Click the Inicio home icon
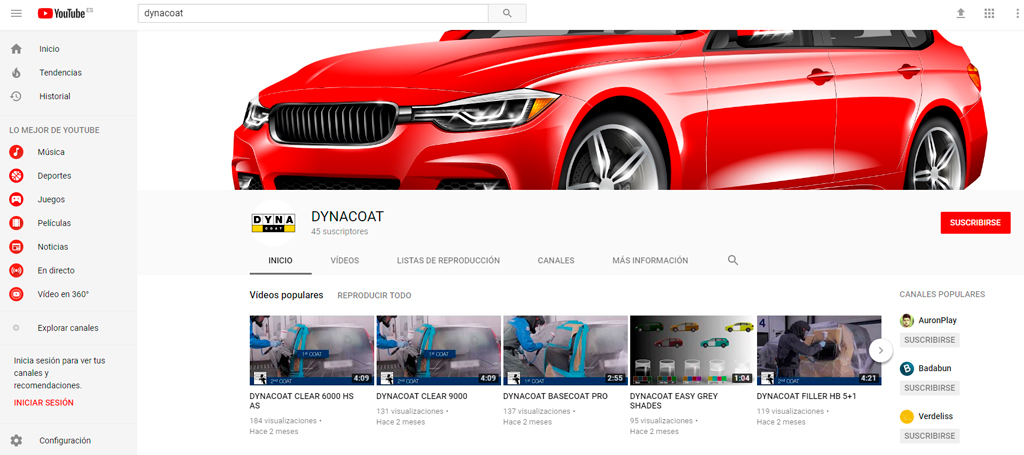Screen dimensions: 1024x455 click(x=16, y=49)
